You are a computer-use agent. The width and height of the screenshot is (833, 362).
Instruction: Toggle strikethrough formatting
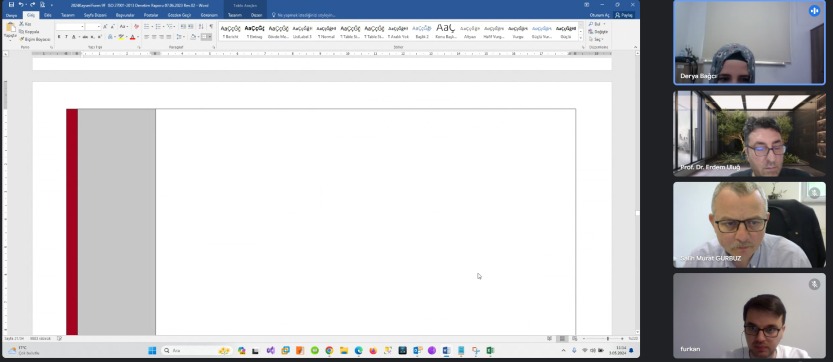(86, 37)
